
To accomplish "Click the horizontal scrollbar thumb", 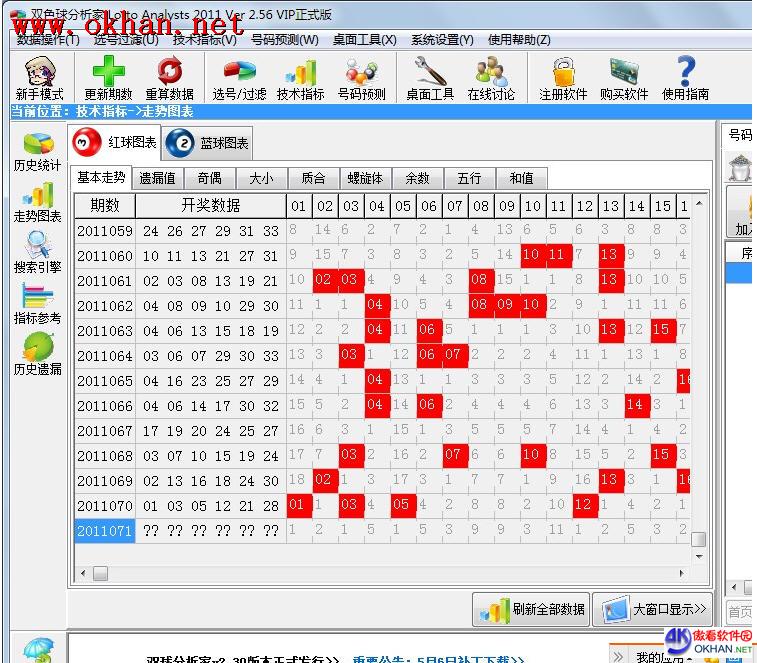I will point(100,573).
